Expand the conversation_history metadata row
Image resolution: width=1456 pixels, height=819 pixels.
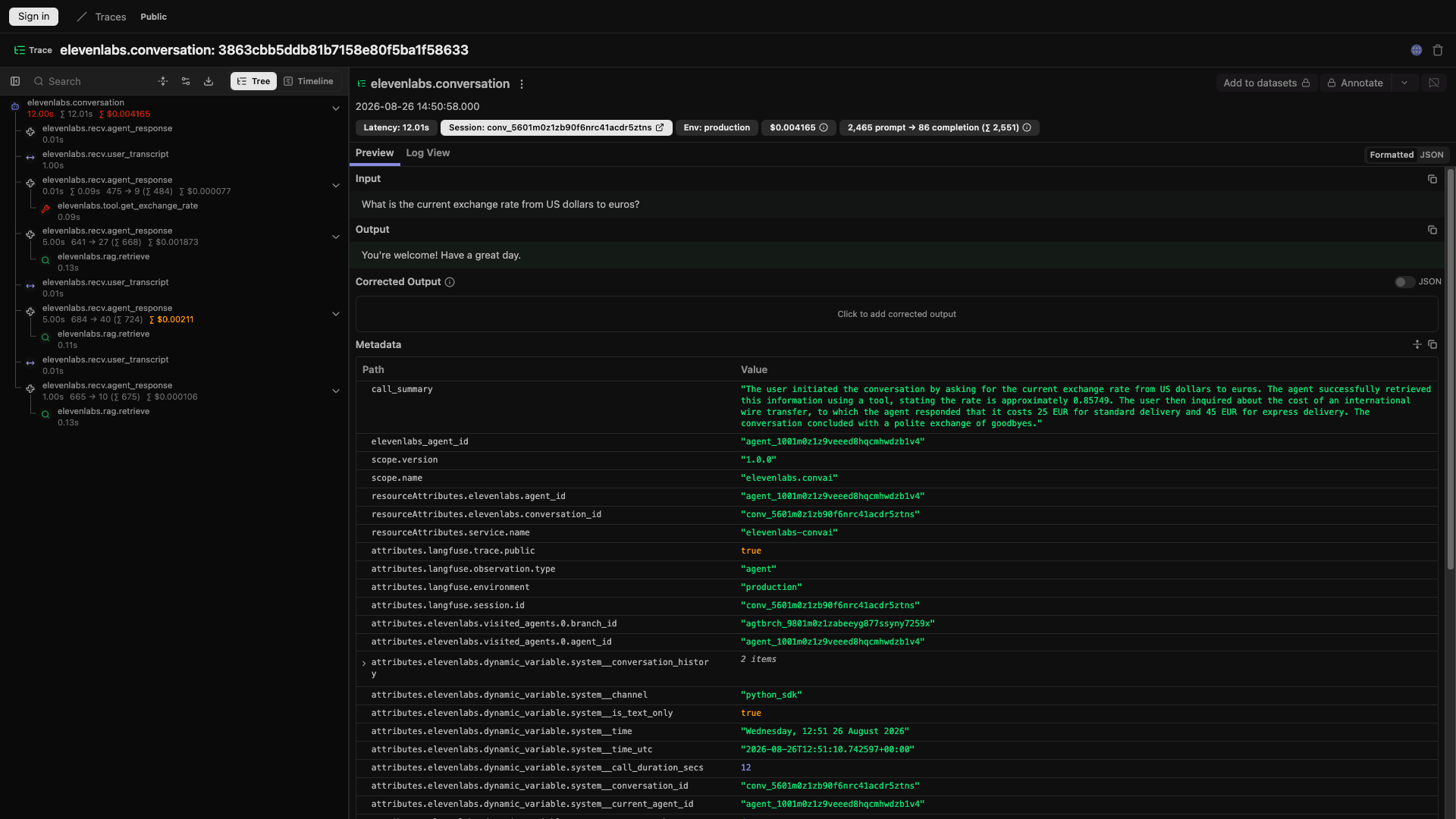click(364, 664)
